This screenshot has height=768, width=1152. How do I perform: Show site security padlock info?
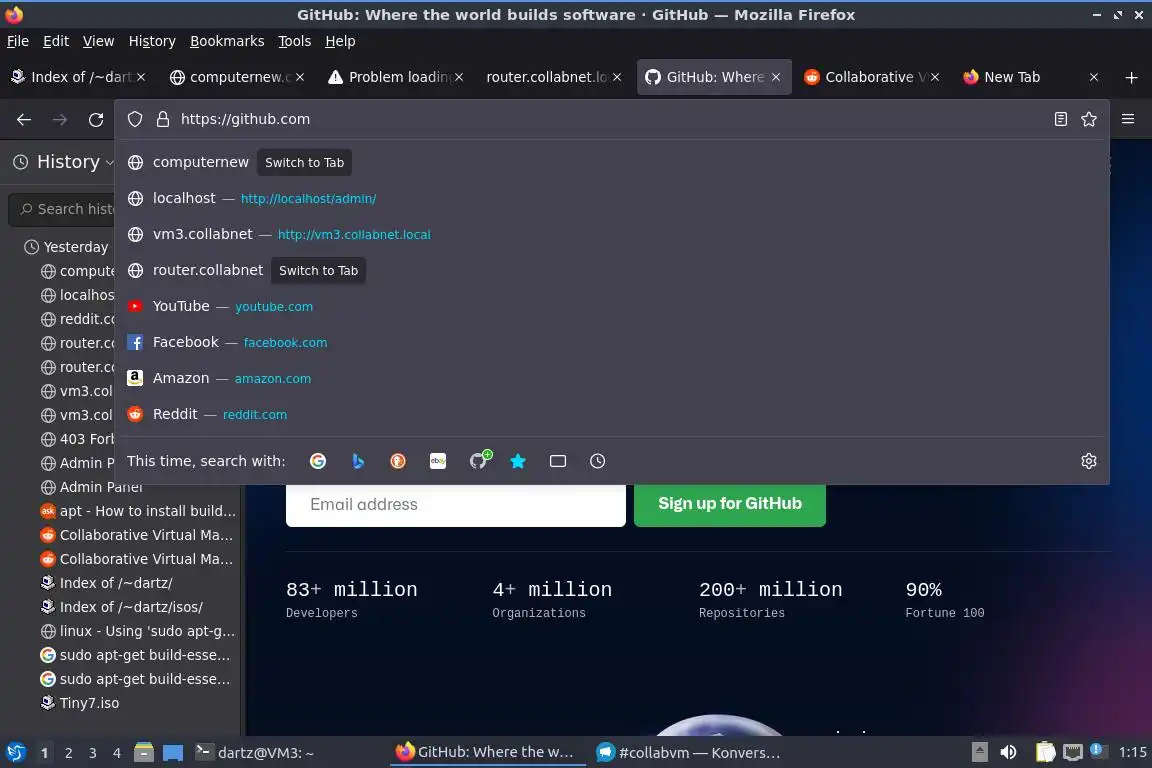coord(163,119)
